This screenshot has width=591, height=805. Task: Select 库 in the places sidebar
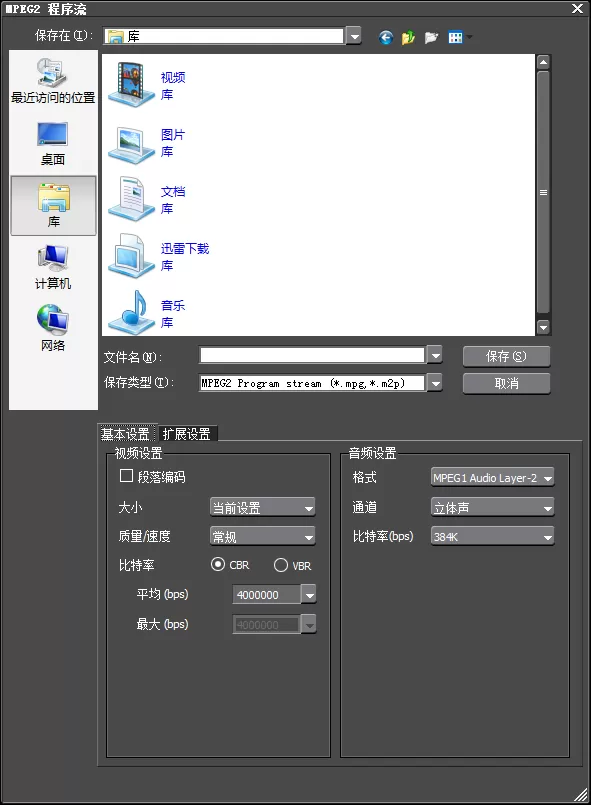click(x=53, y=205)
